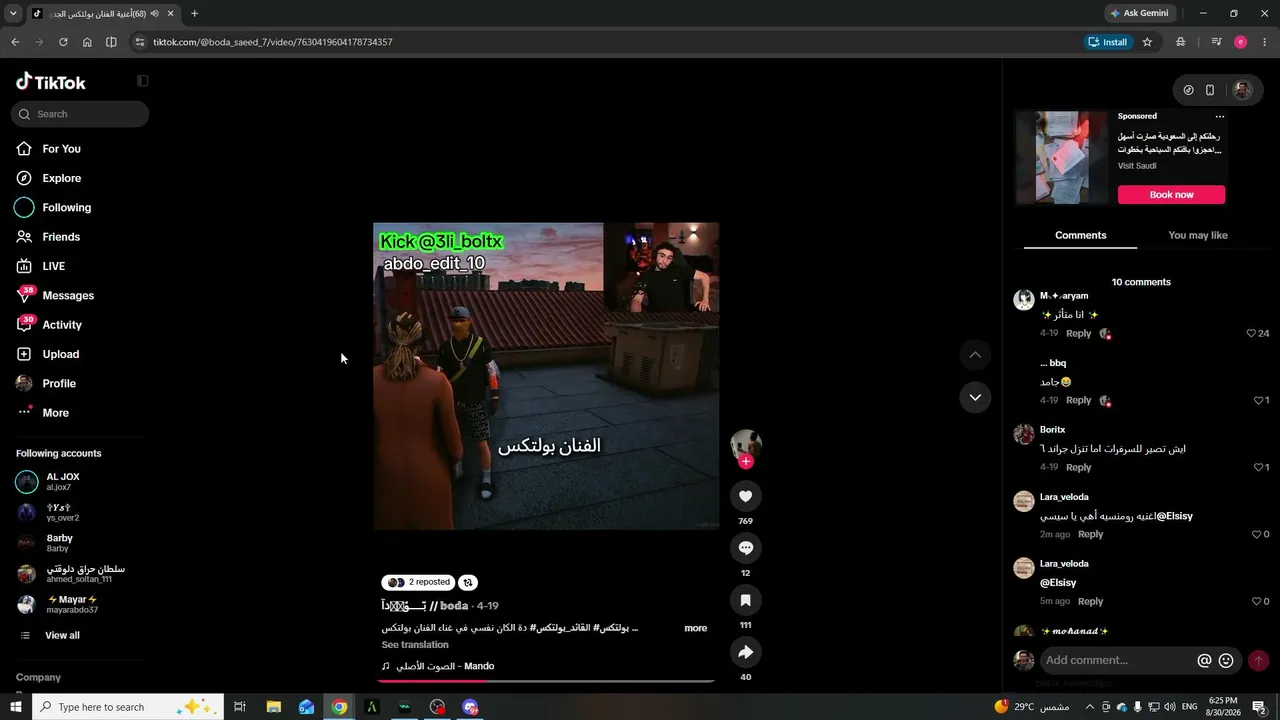
Task: Seek the video using the progress bar
Action: (x=546, y=681)
